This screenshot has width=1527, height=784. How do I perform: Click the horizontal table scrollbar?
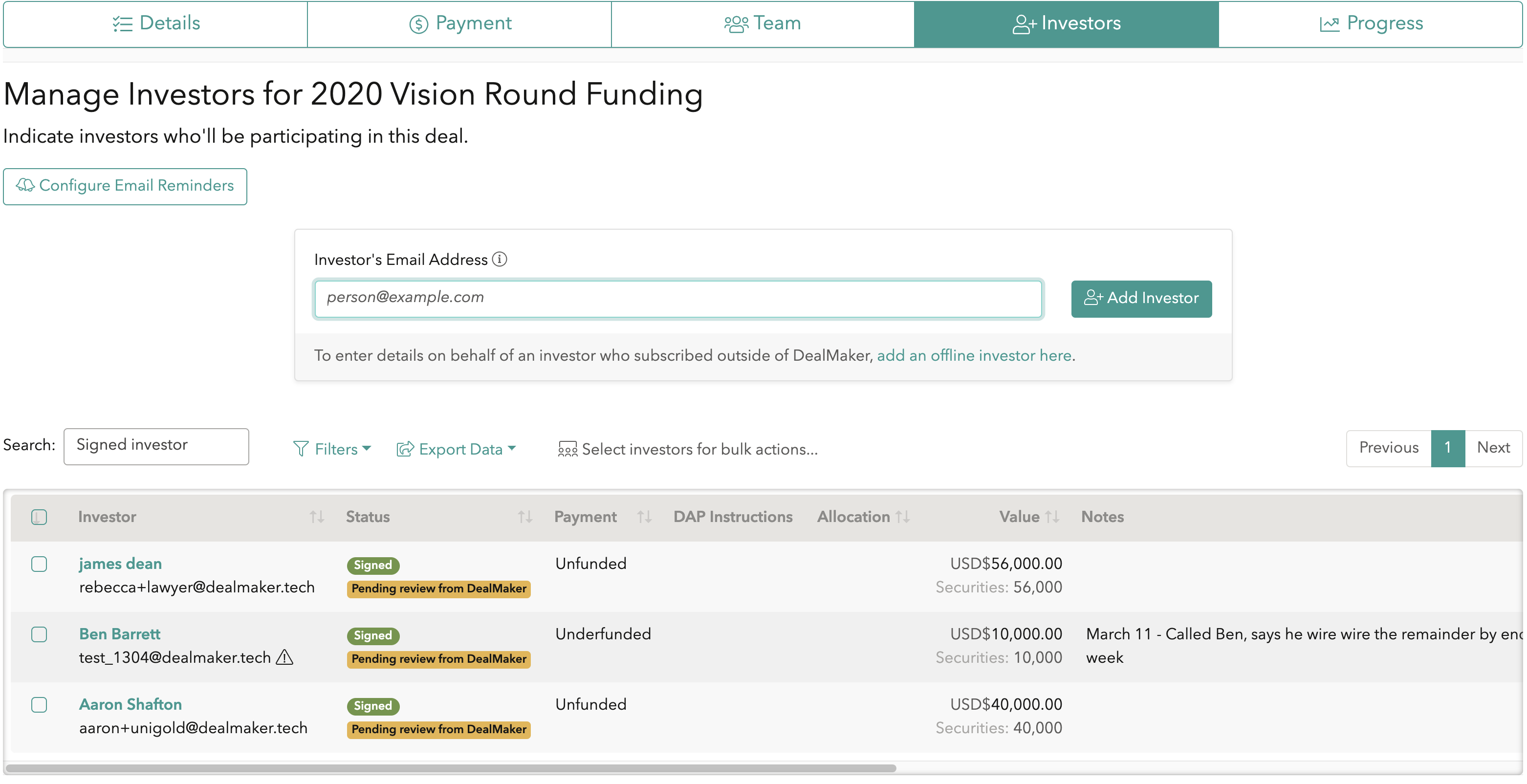451,768
